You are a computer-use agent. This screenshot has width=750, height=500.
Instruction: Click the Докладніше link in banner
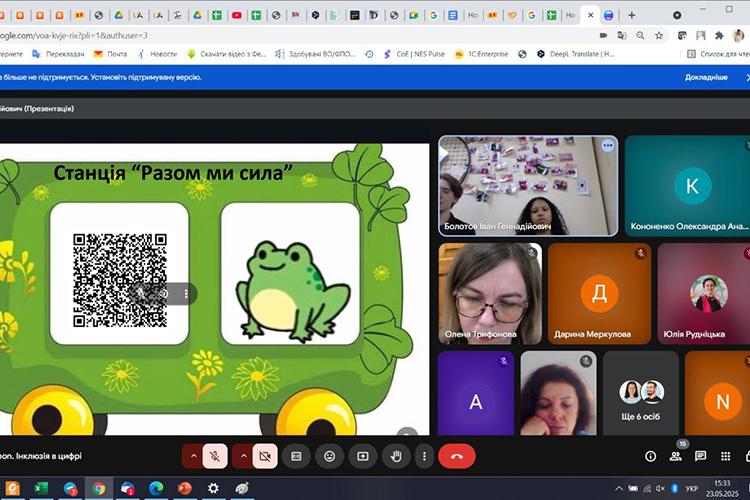706,77
